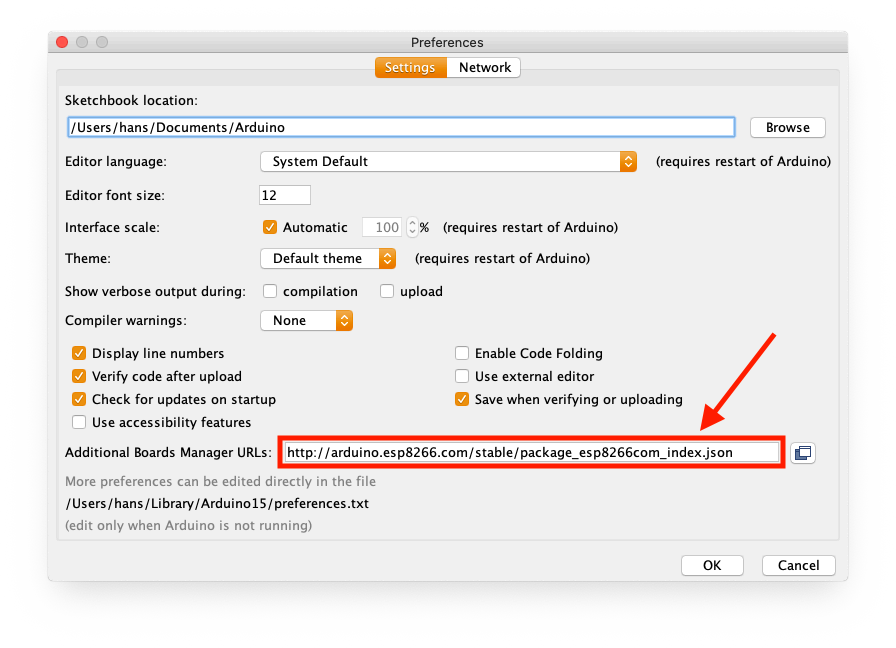Uncheck Display line numbers
Image resolution: width=896 pixels, height=648 pixels.
click(x=79, y=353)
